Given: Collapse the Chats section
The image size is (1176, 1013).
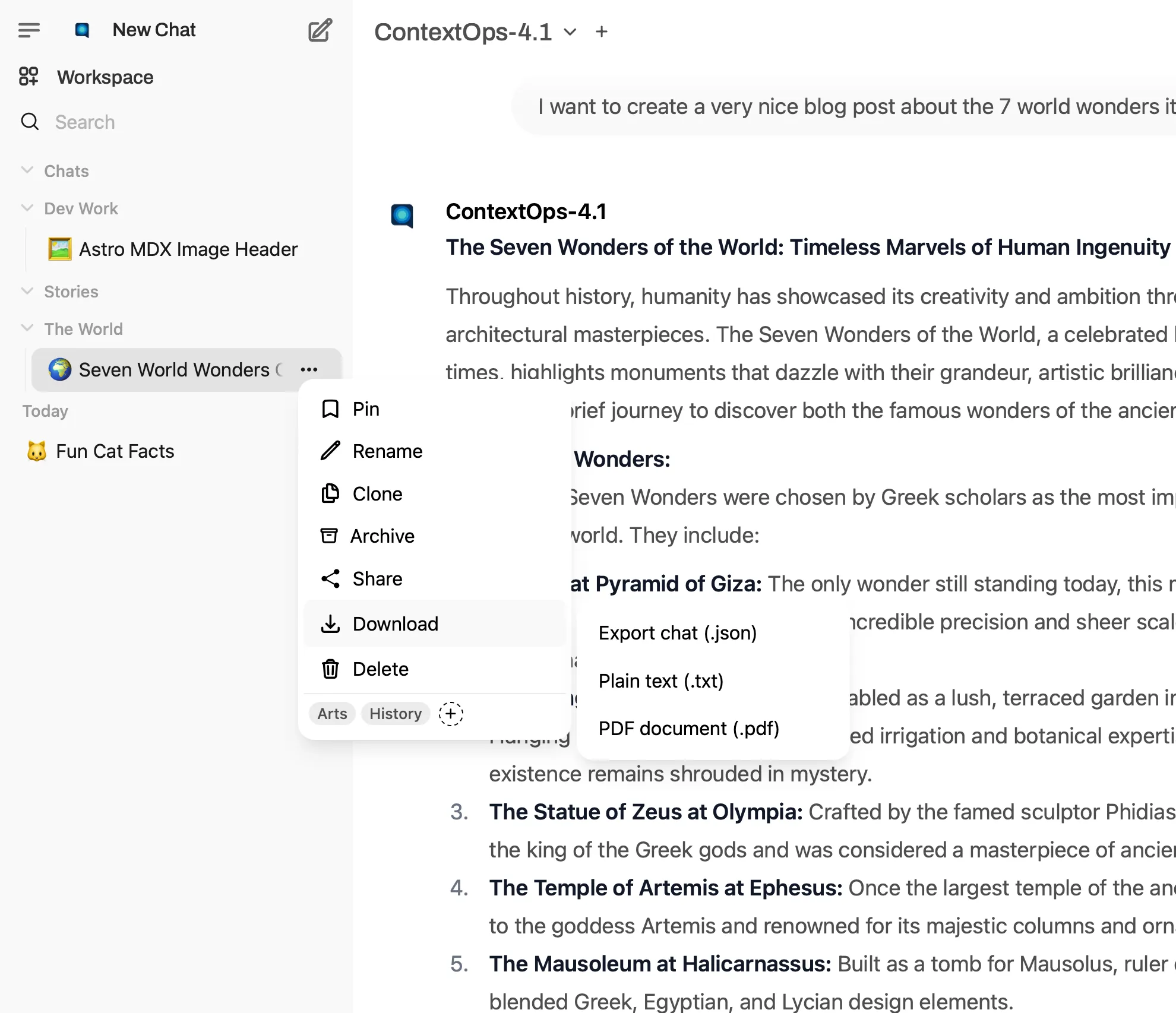Looking at the screenshot, I should tap(27, 171).
